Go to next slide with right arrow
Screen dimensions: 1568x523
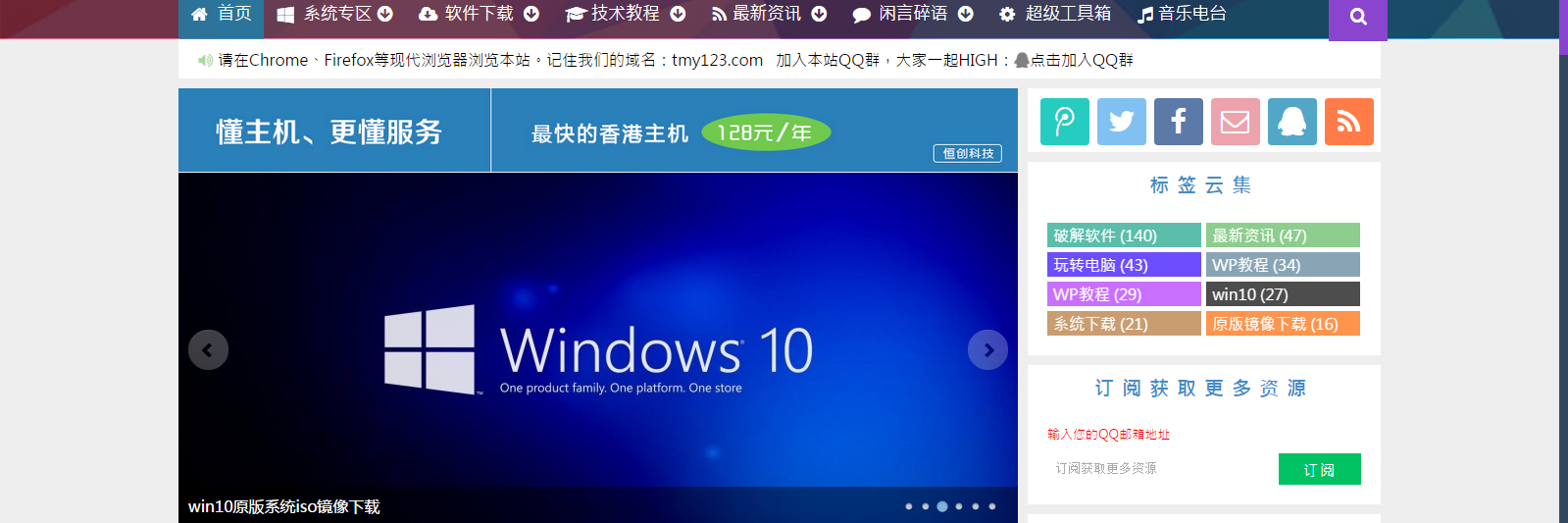click(987, 349)
